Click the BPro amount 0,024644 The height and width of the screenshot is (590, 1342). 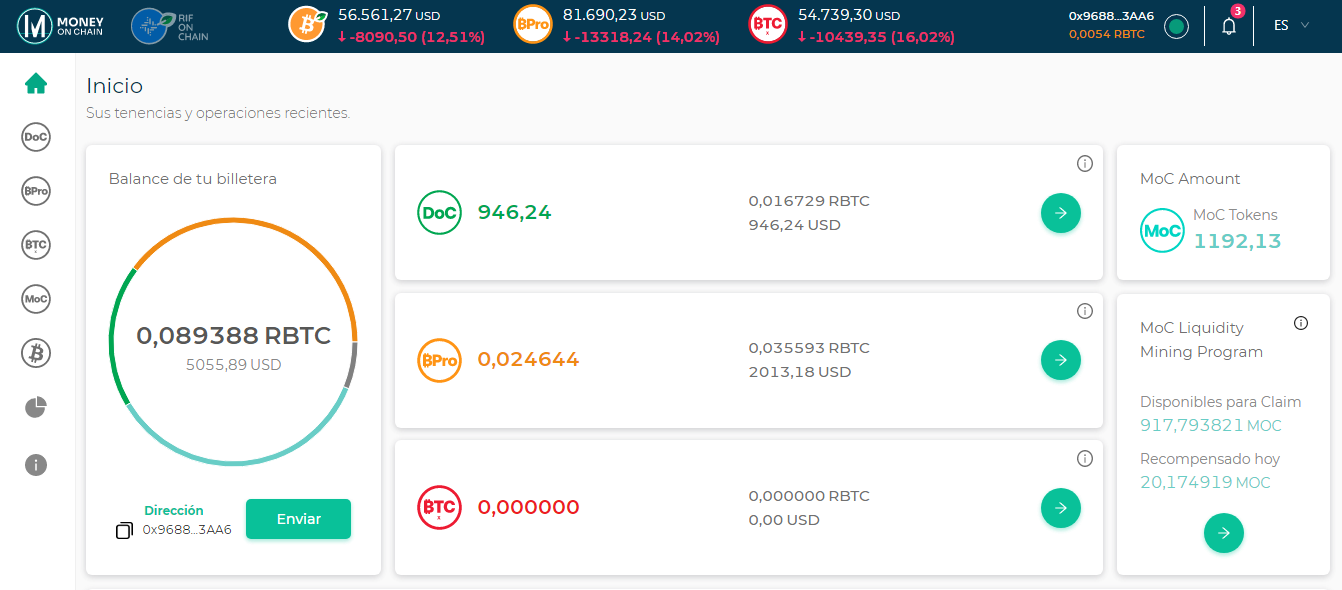(x=528, y=359)
